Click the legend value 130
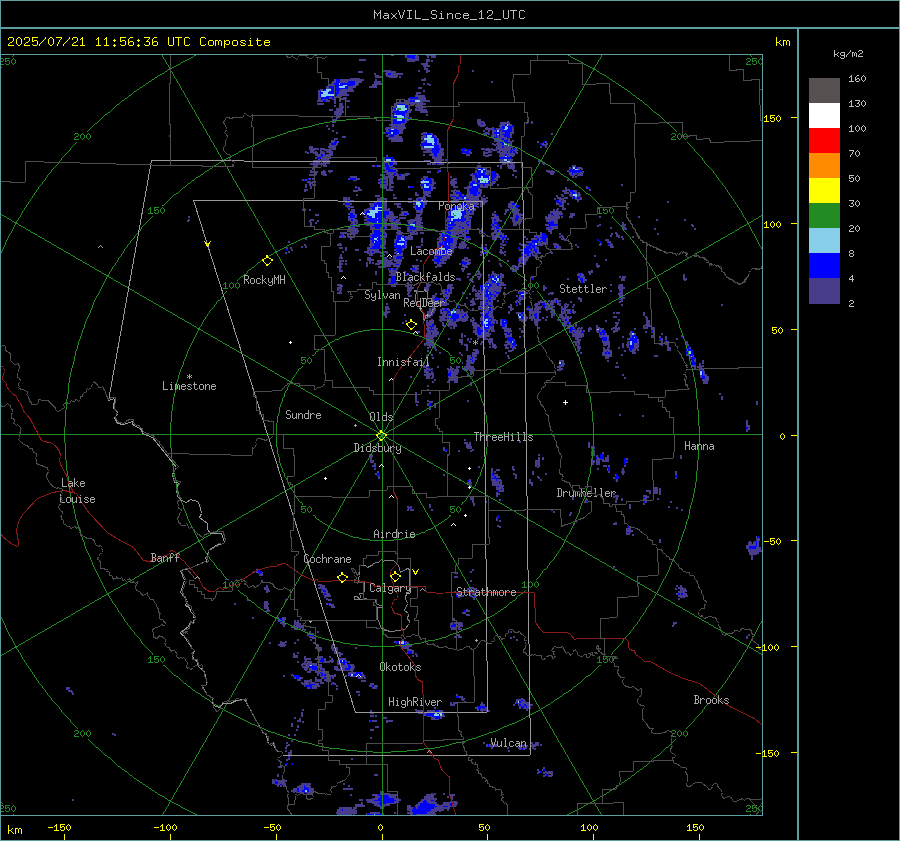Image resolution: width=900 pixels, height=841 pixels. click(x=857, y=103)
